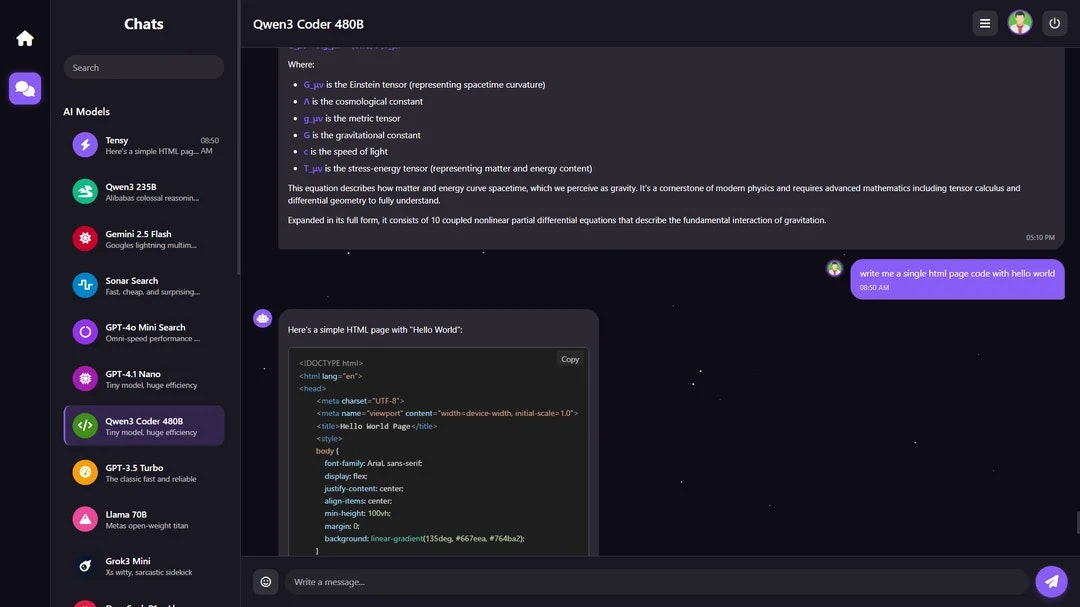Image resolution: width=1080 pixels, height=607 pixels.
Task: Click the power/logout icon at top right
Action: pos(1055,22)
